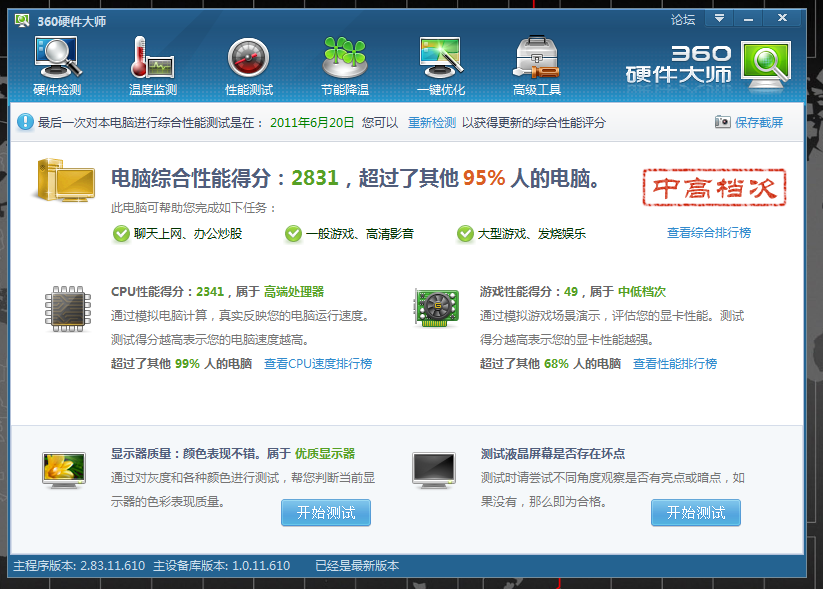The image size is (823, 589).
Task: Switch to the 温度监测 temperature monitor tab
Action: point(153,67)
